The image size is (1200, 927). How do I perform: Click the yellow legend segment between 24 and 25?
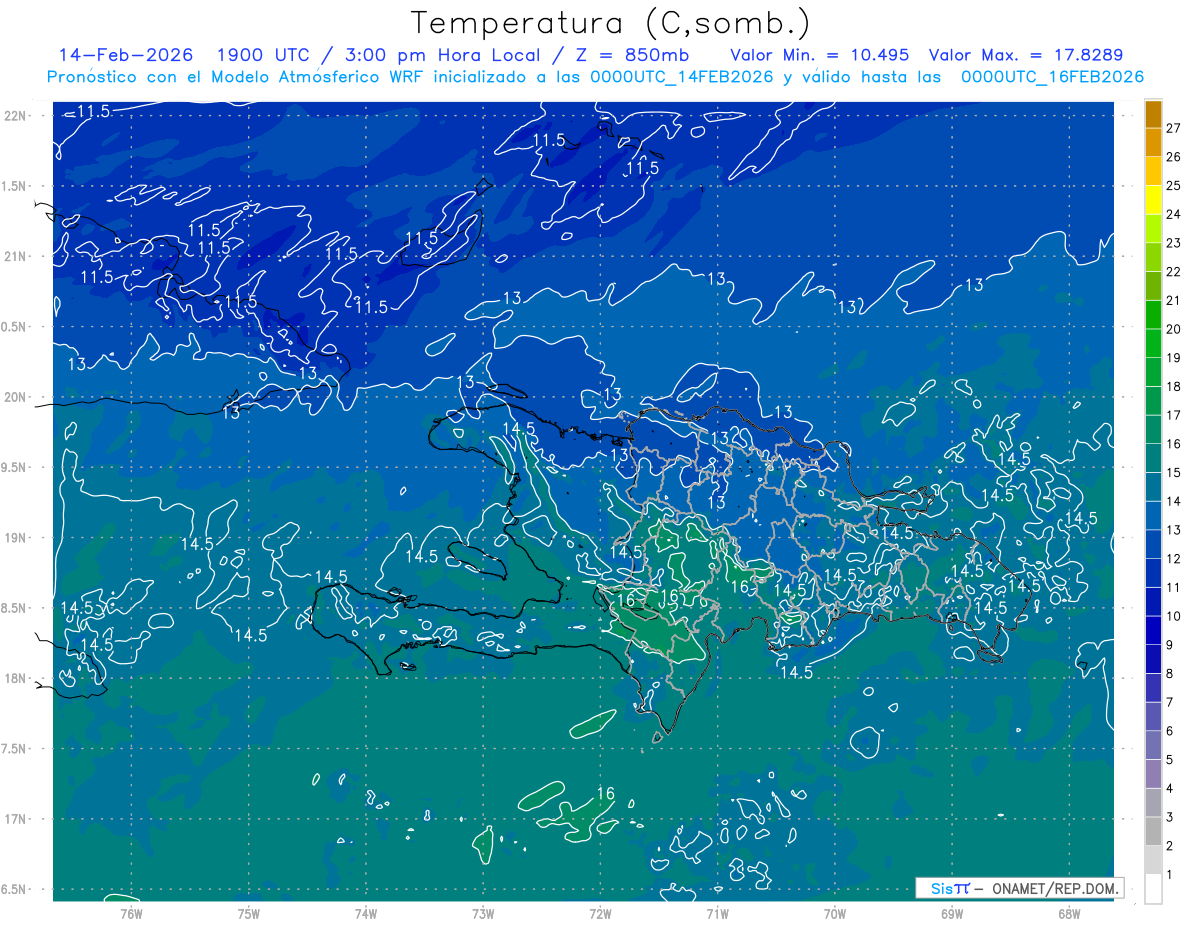(x=1153, y=200)
